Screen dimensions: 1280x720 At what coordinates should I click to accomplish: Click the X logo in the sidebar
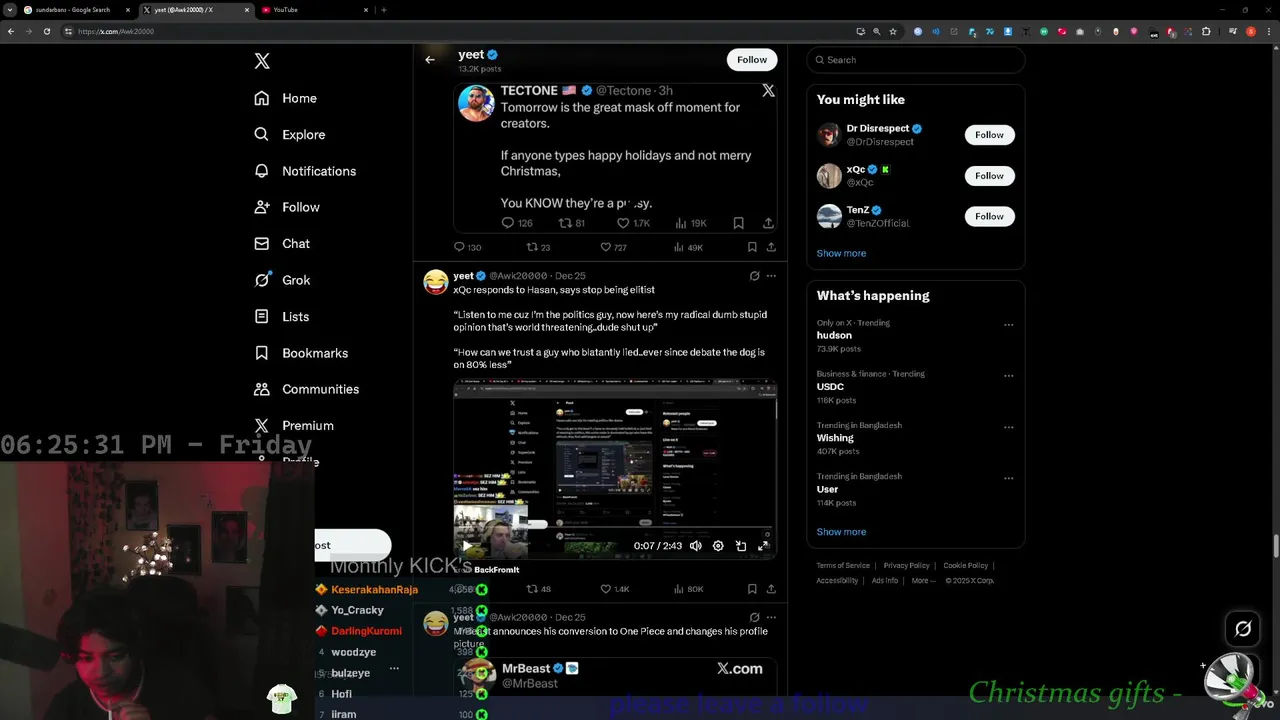[262, 61]
